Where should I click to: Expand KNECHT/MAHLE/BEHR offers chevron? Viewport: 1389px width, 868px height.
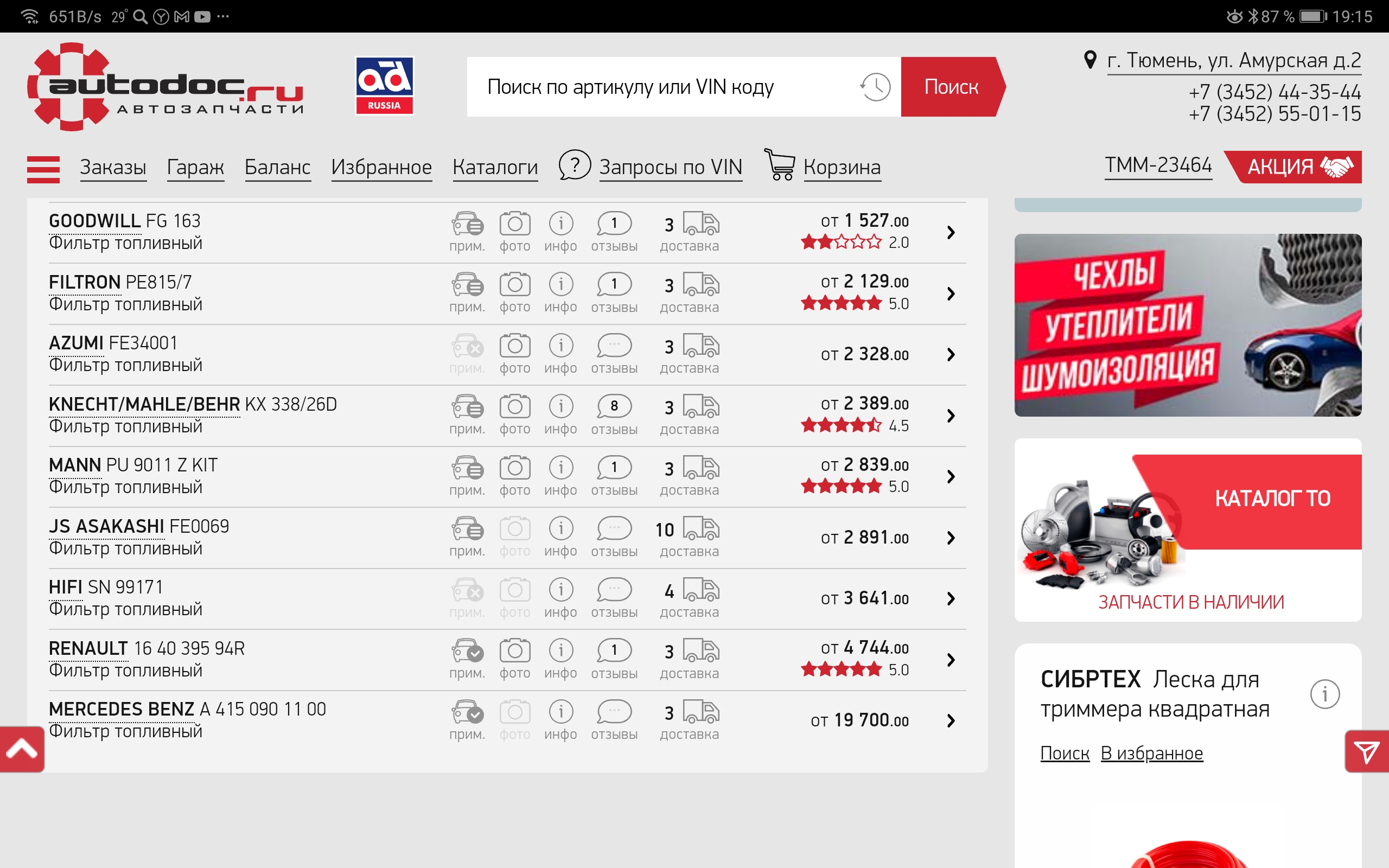951,415
